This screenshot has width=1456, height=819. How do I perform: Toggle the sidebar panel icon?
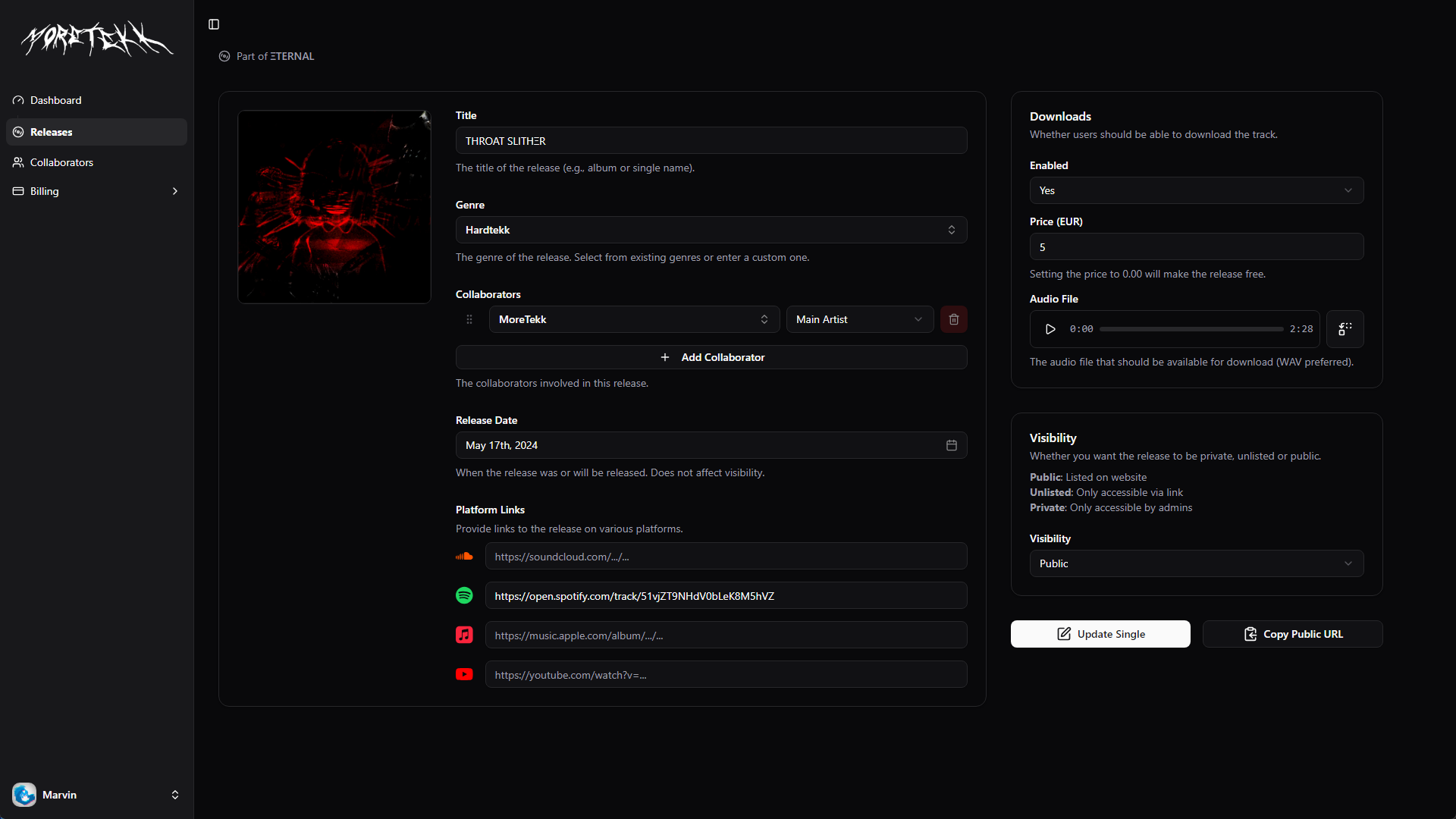pos(214,24)
